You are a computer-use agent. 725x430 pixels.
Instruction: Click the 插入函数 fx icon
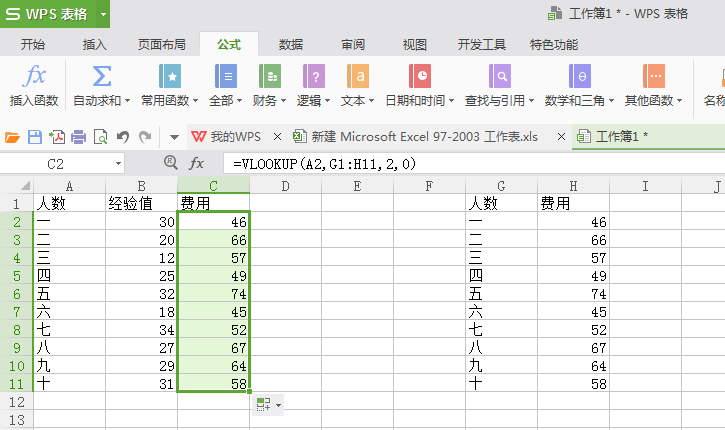[x=34, y=76]
